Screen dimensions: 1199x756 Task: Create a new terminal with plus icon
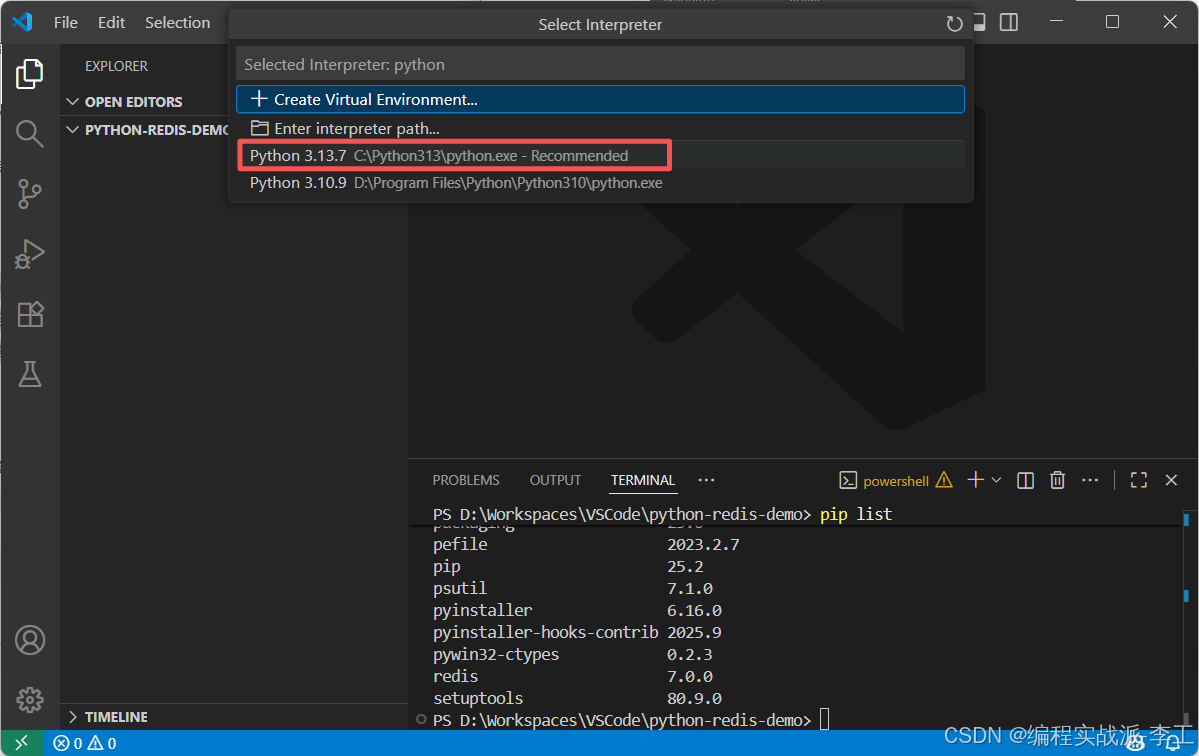coord(975,480)
